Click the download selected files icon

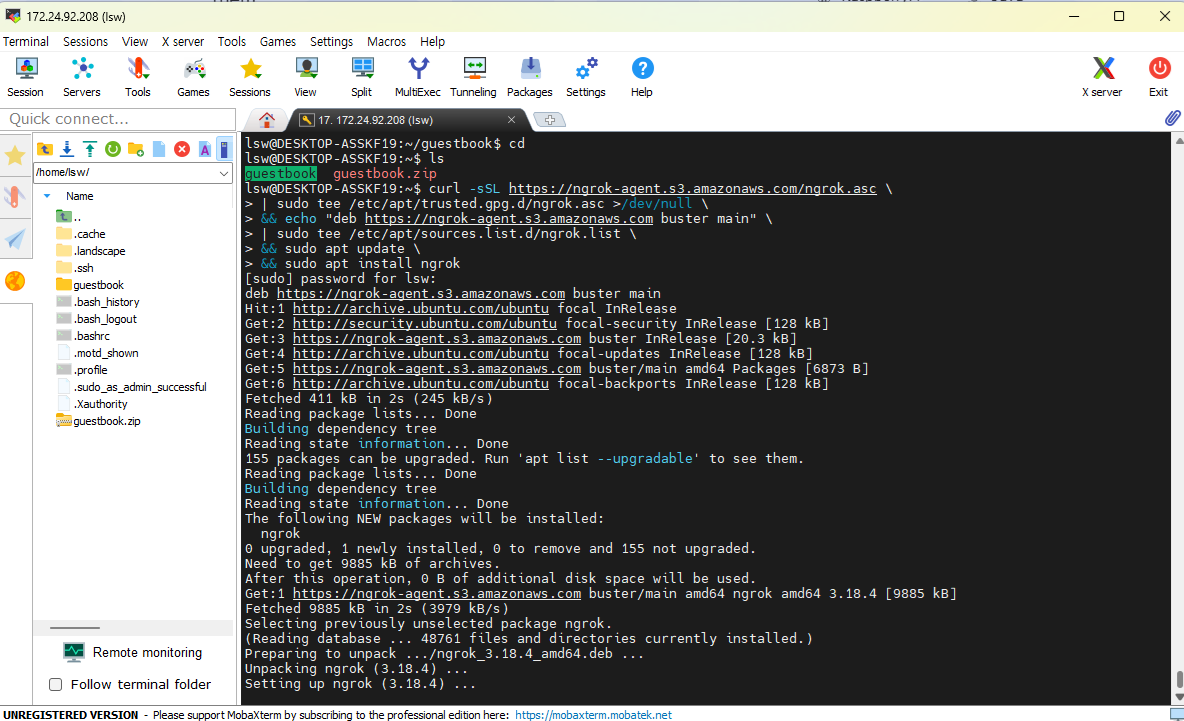[x=67, y=149]
